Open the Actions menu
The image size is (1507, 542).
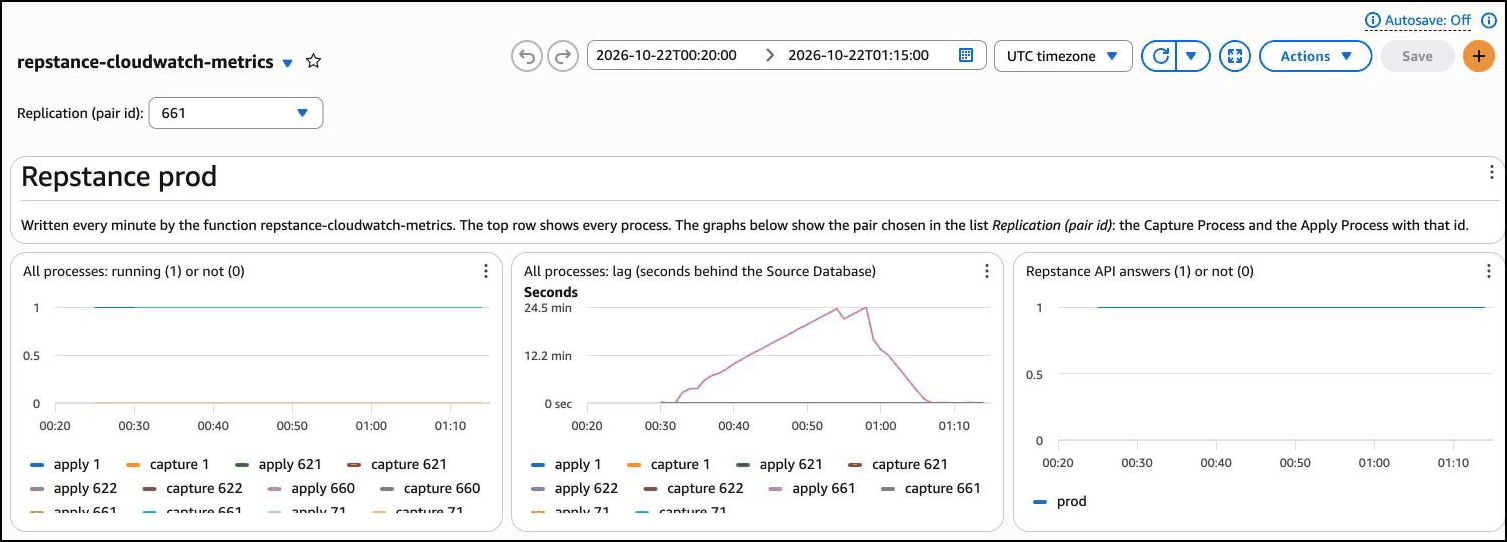pos(1315,56)
